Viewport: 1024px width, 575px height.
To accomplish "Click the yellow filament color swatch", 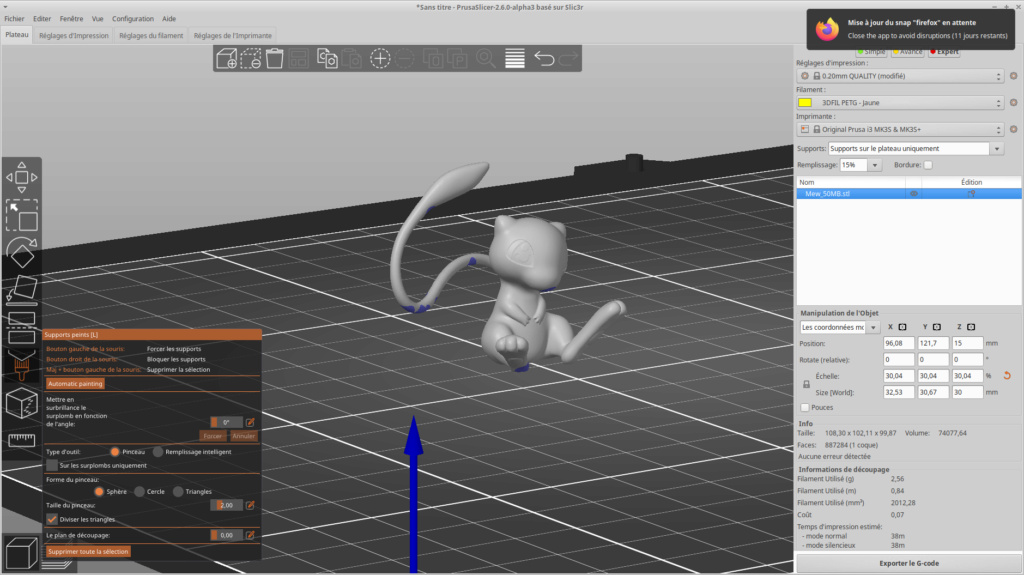I will (805, 103).
